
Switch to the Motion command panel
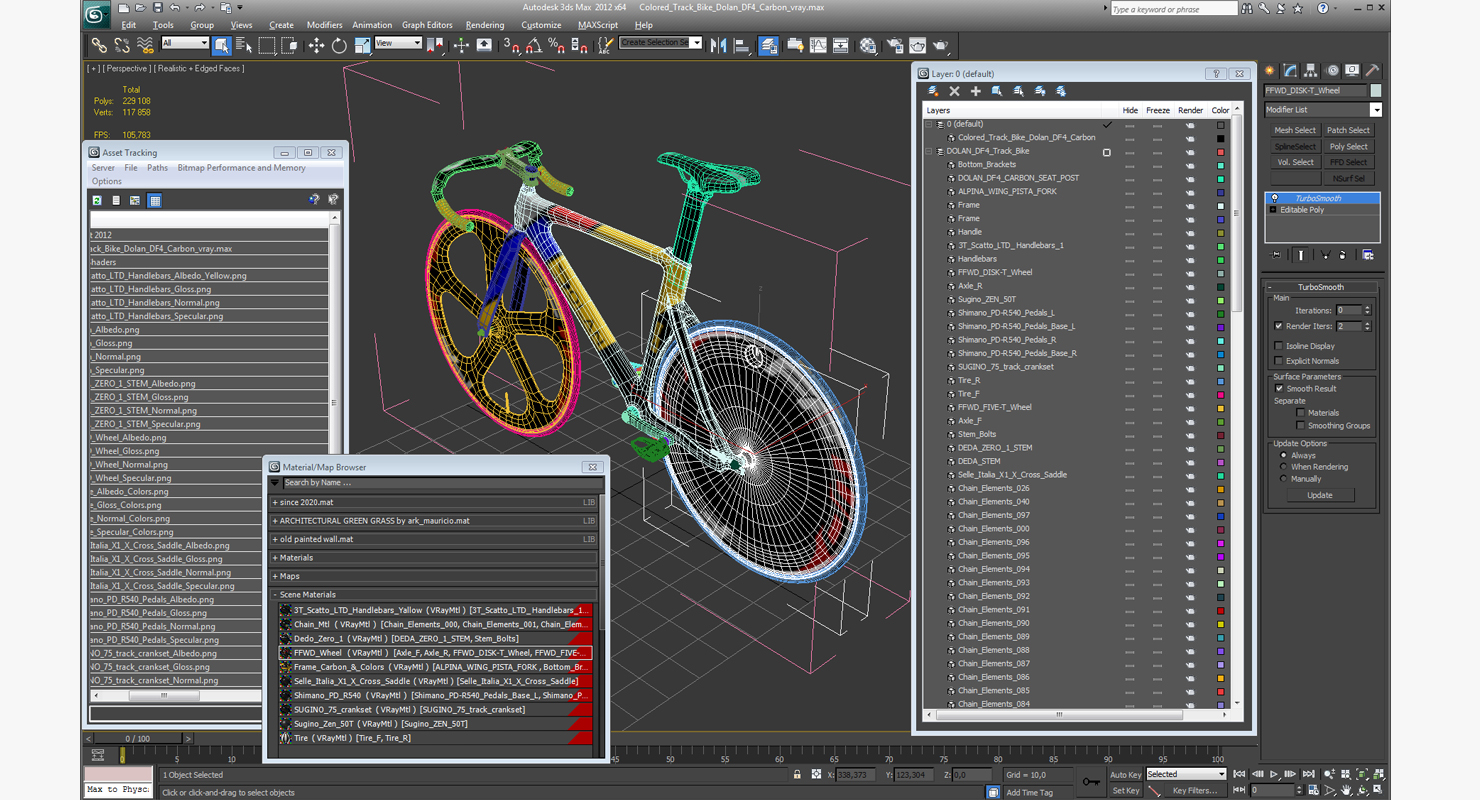coord(1332,71)
